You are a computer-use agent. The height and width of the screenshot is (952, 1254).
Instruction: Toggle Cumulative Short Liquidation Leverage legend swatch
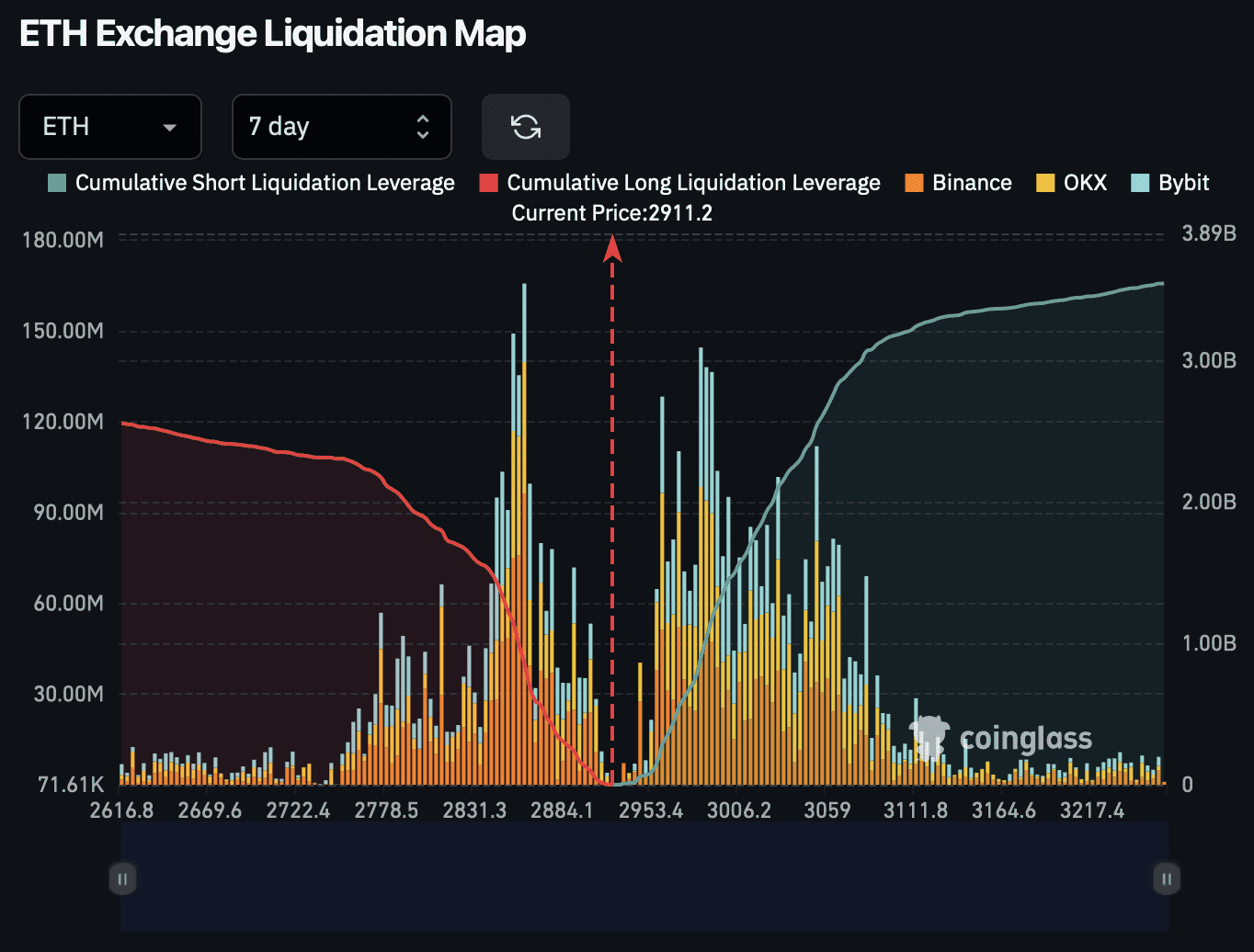pyautogui.click(x=57, y=183)
